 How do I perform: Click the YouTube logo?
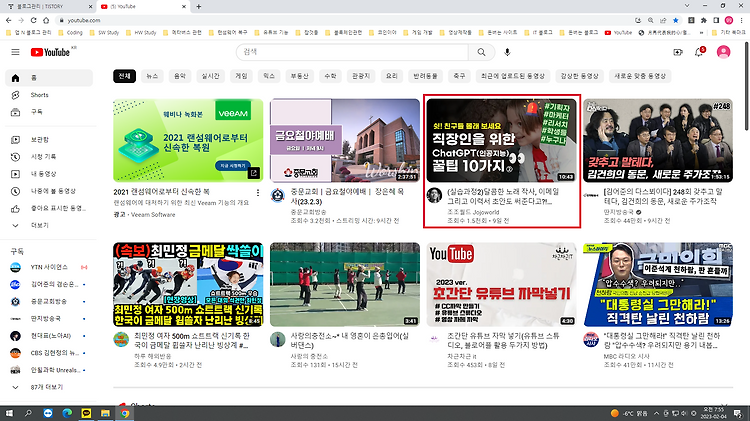[x=50, y=52]
